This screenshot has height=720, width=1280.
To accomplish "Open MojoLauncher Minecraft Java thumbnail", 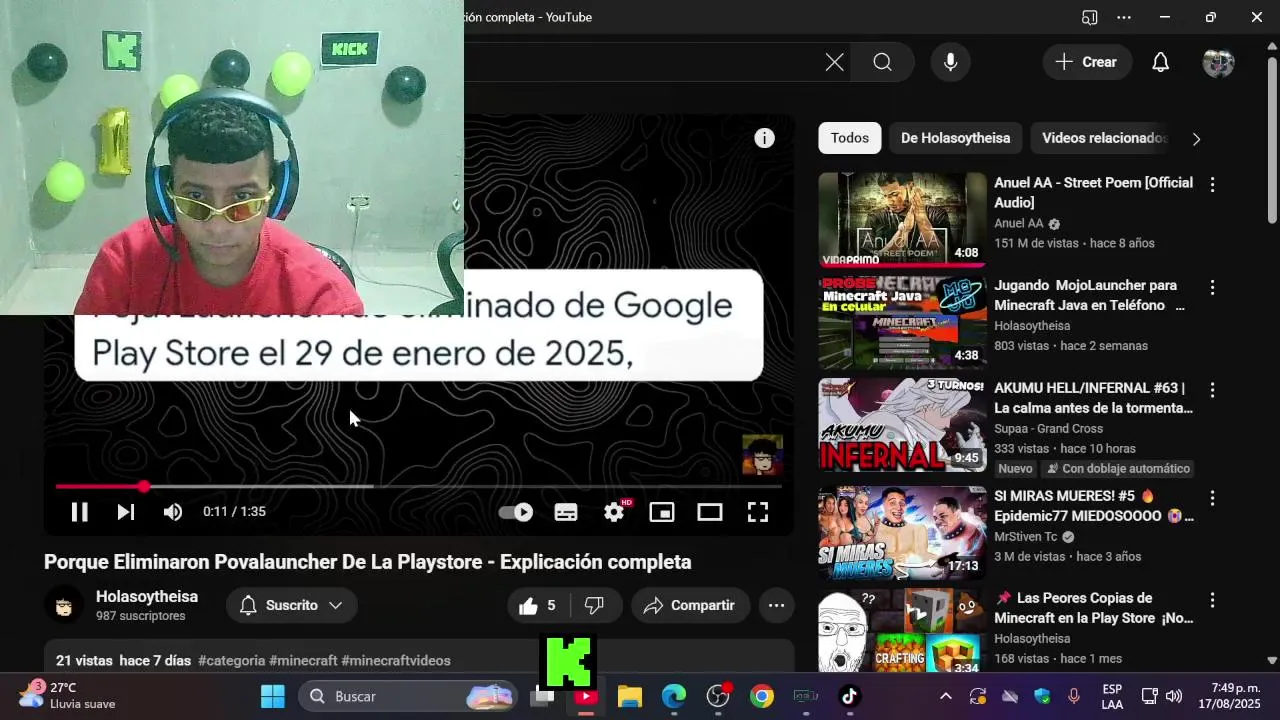I will pyautogui.click(x=902, y=322).
